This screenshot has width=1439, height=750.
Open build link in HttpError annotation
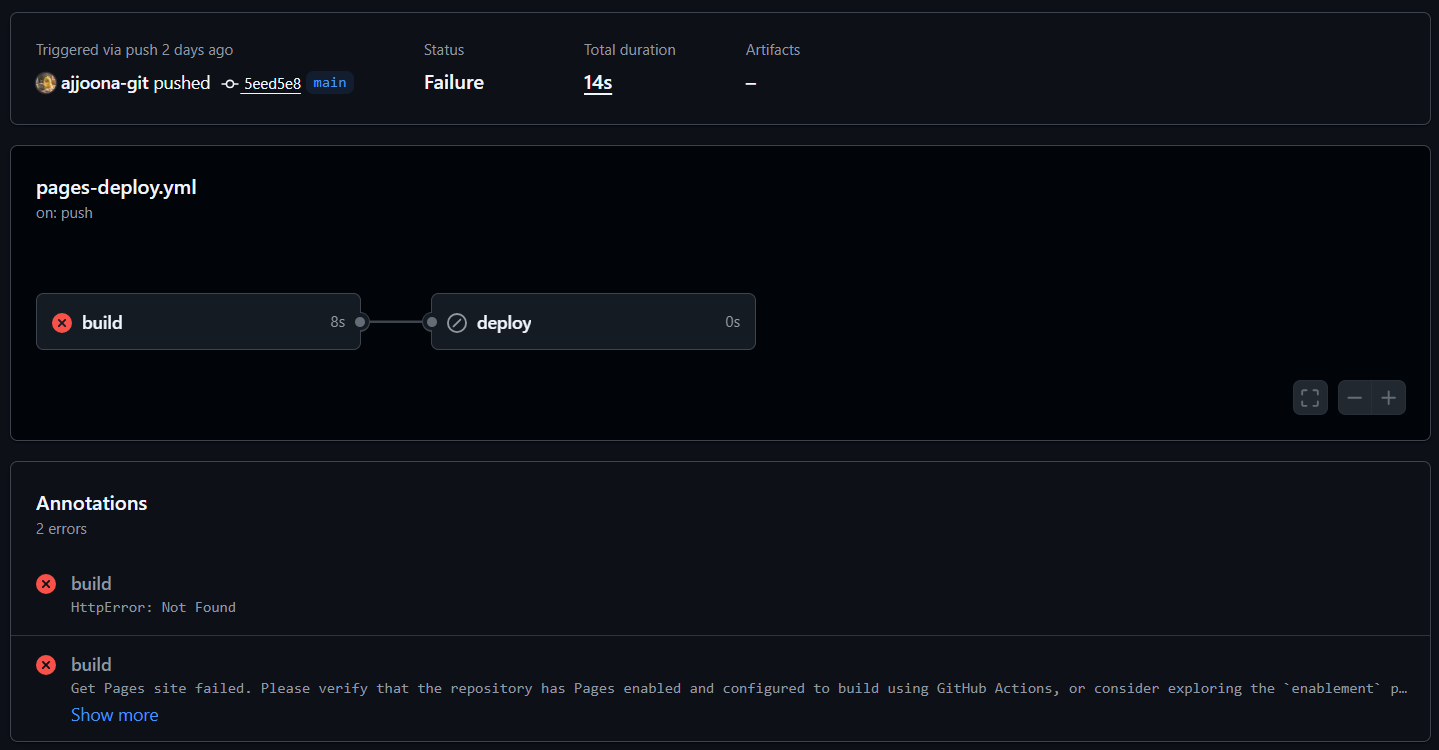pos(91,584)
